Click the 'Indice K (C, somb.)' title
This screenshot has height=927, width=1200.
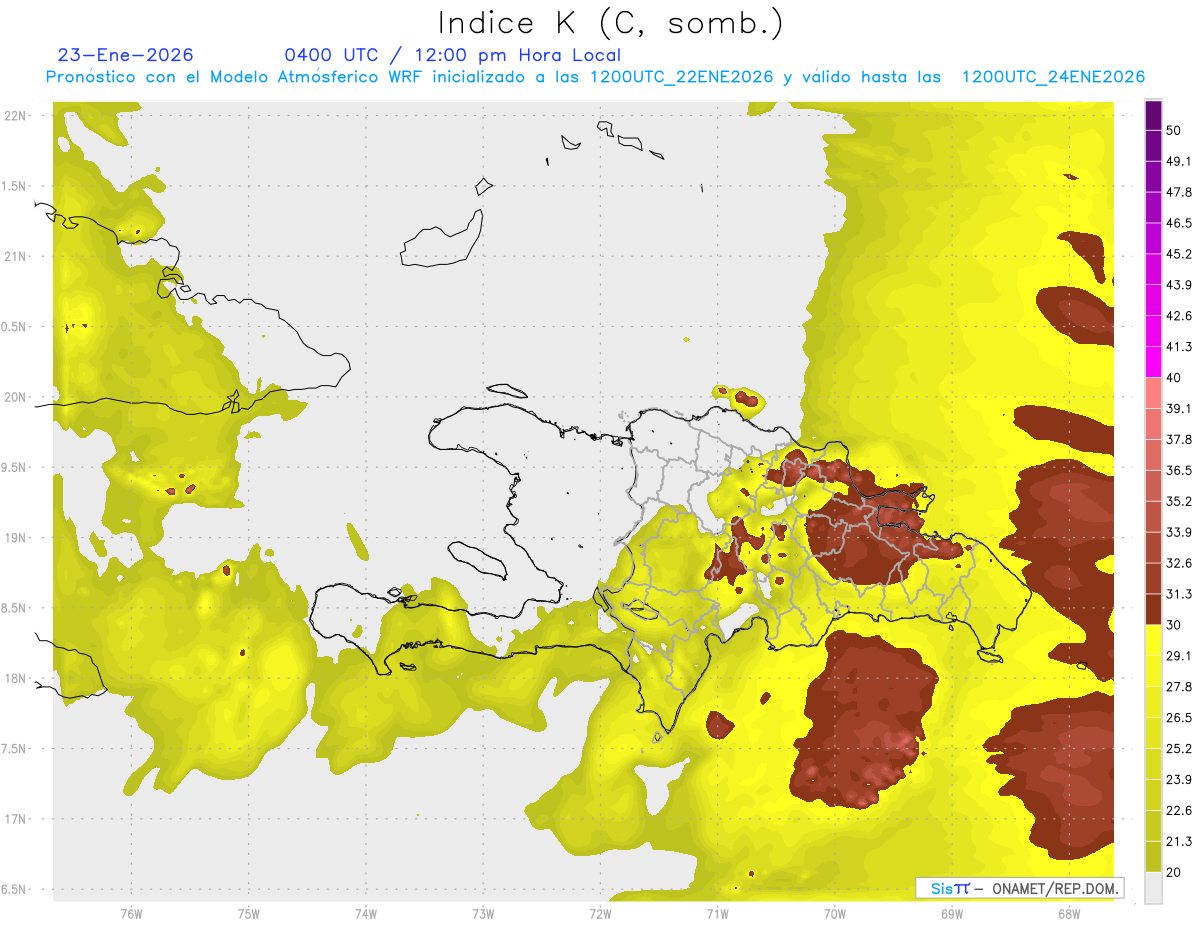tap(611, 24)
